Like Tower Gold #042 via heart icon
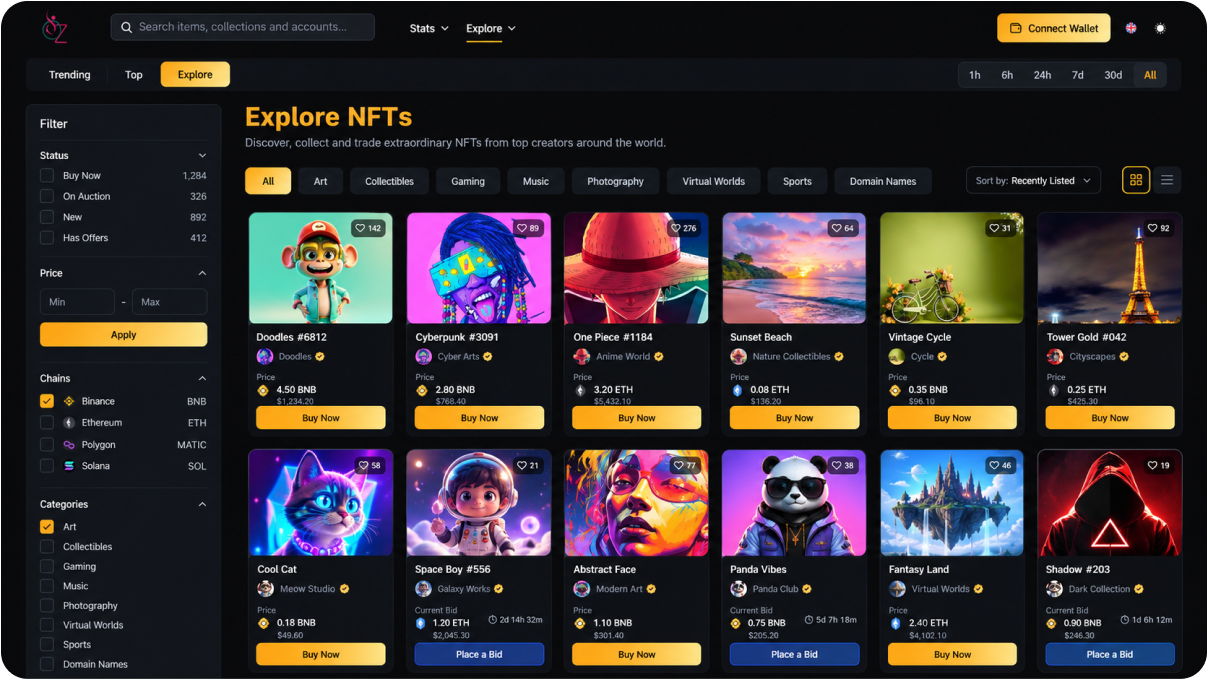1208x680 pixels. tap(1152, 228)
